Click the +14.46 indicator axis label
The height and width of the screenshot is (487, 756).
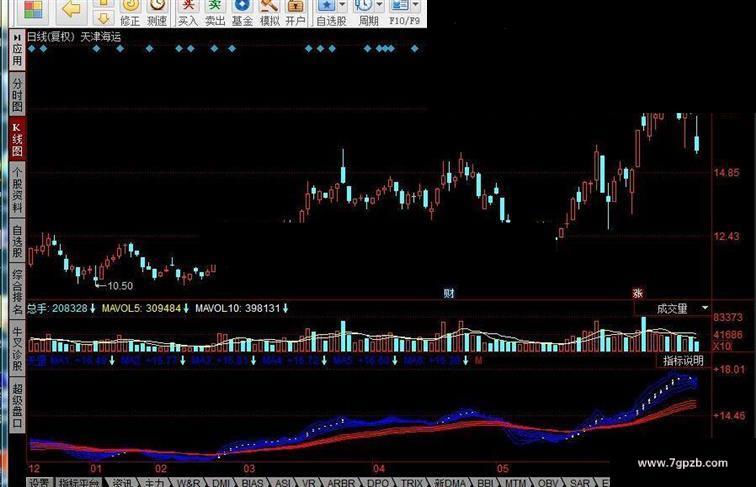(x=729, y=415)
